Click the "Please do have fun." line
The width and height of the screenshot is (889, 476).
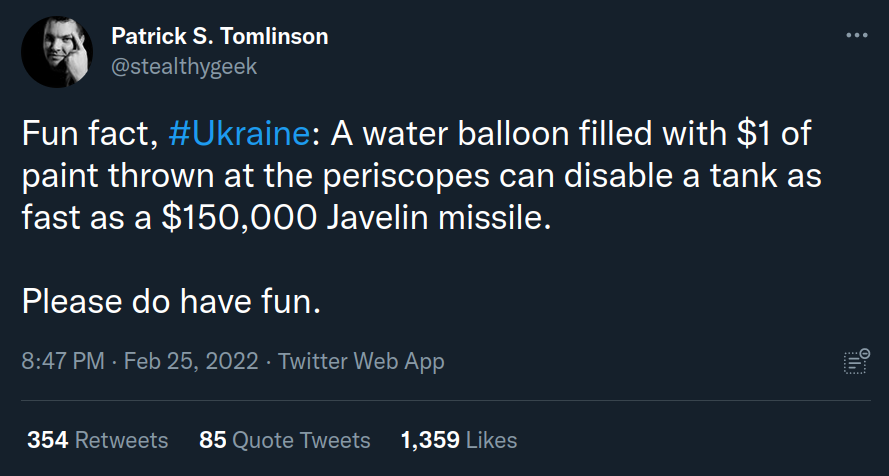point(171,300)
